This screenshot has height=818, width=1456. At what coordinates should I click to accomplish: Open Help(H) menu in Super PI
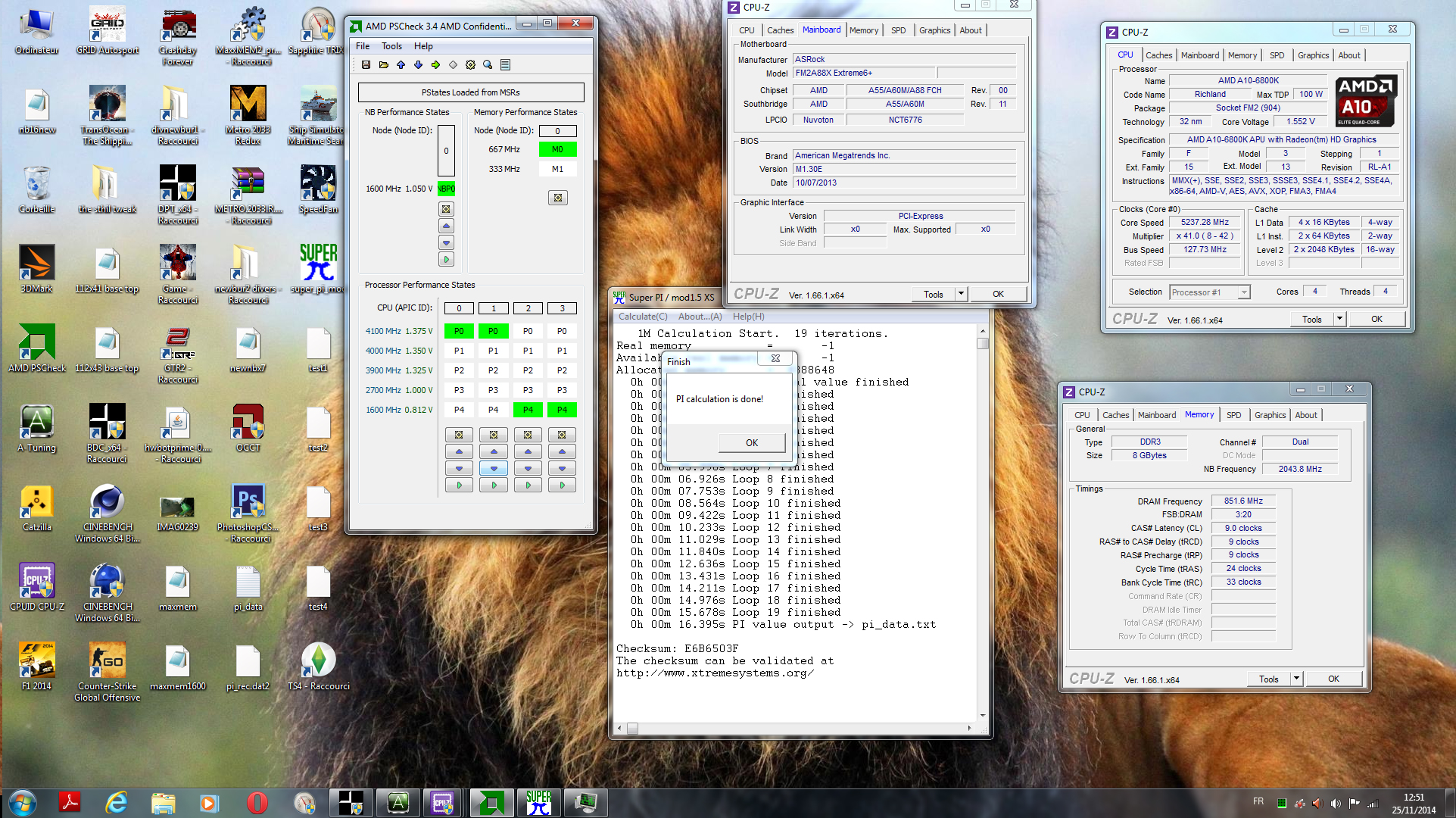(748, 317)
